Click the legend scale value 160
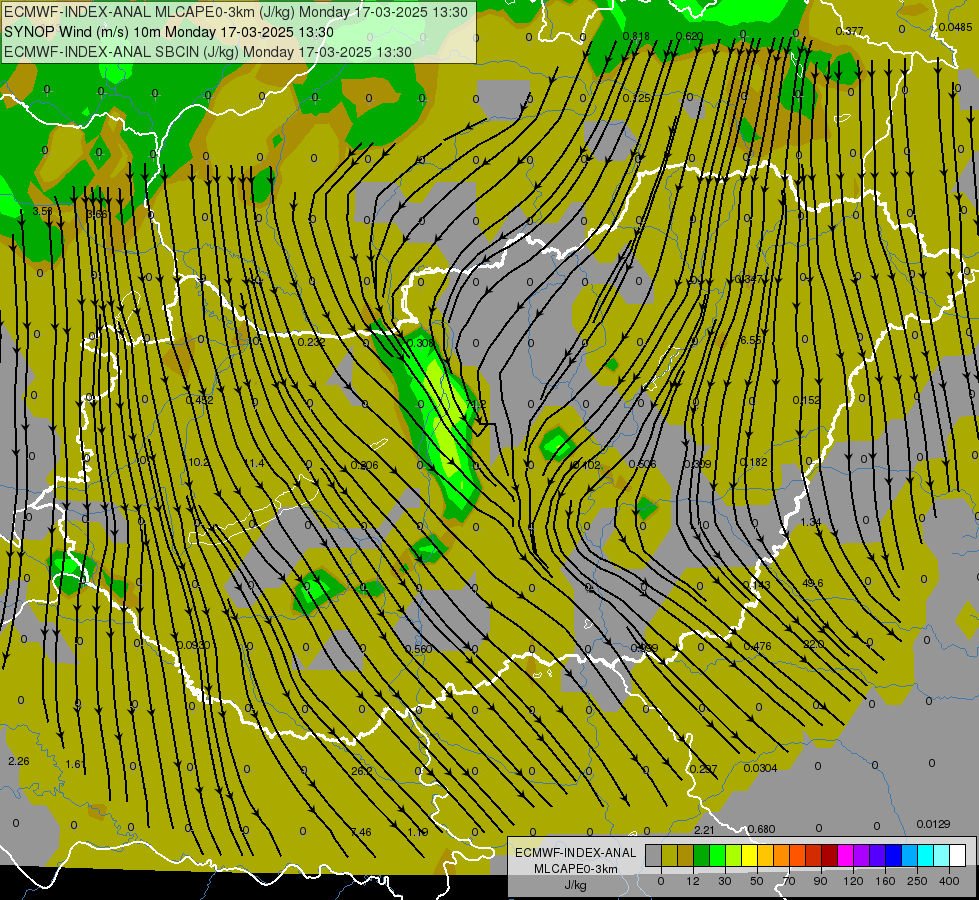Viewport: 979px width, 900px height. pyautogui.click(x=885, y=881)
